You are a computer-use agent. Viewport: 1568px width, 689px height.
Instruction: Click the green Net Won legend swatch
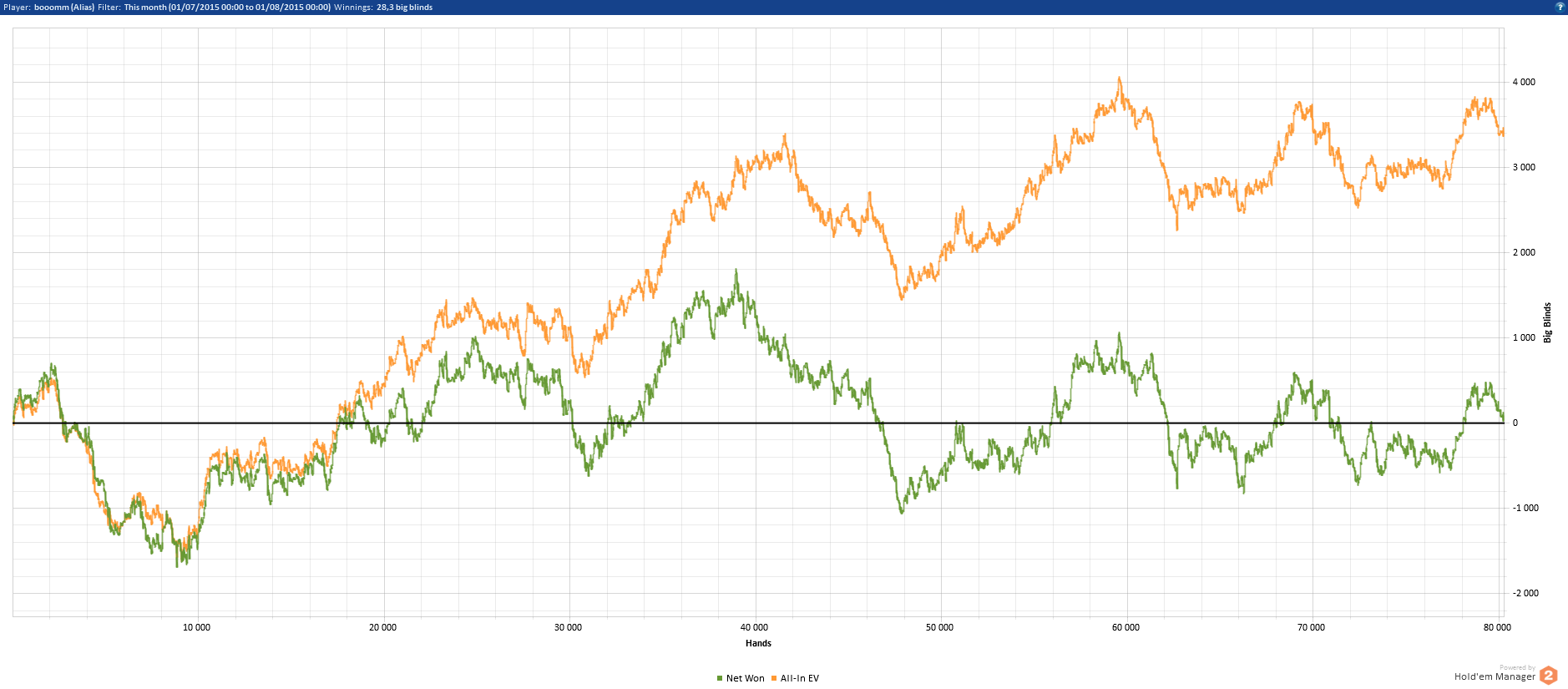(x=720, y=678)
